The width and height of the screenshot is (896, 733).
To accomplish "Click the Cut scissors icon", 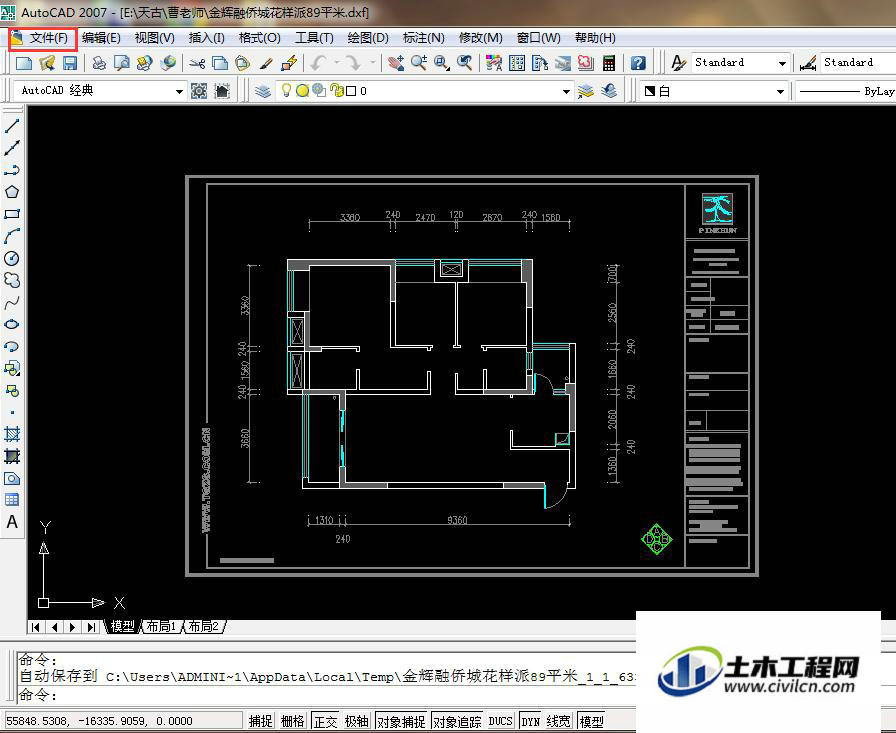I will tap(197, 63).
